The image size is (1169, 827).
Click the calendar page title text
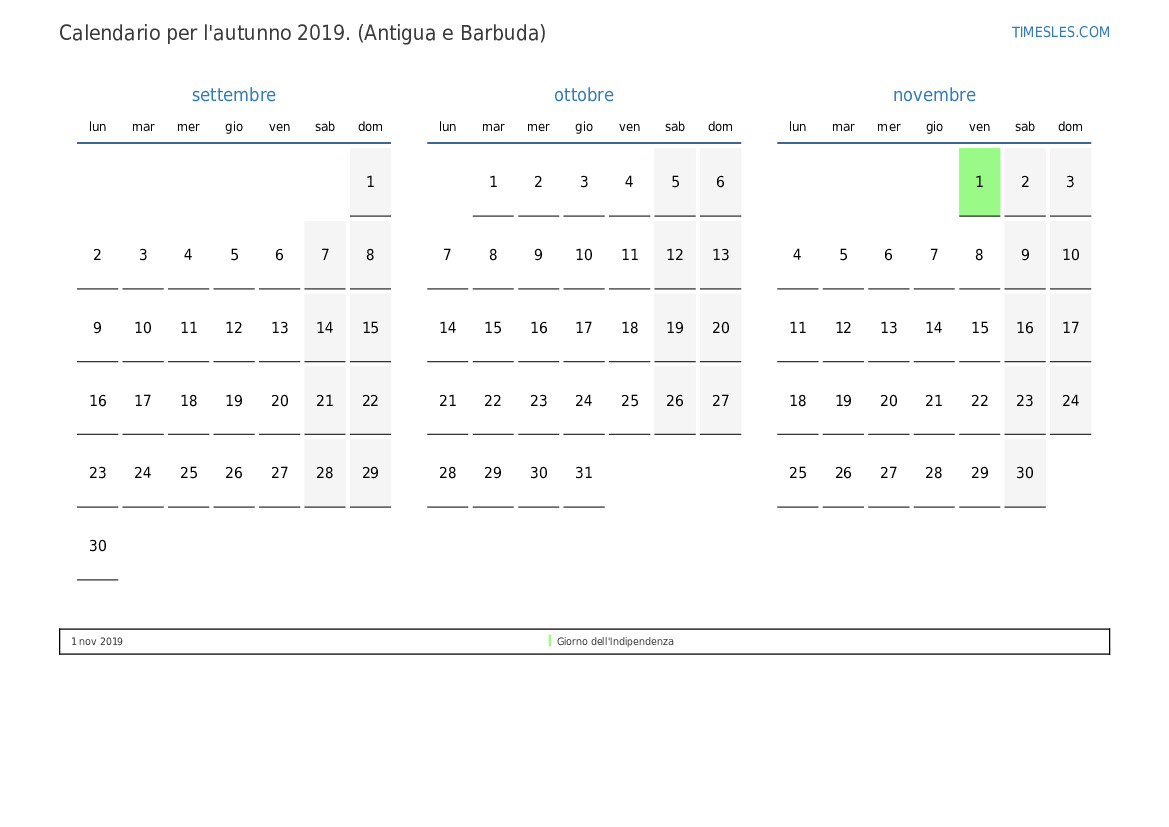pos(302,33)
